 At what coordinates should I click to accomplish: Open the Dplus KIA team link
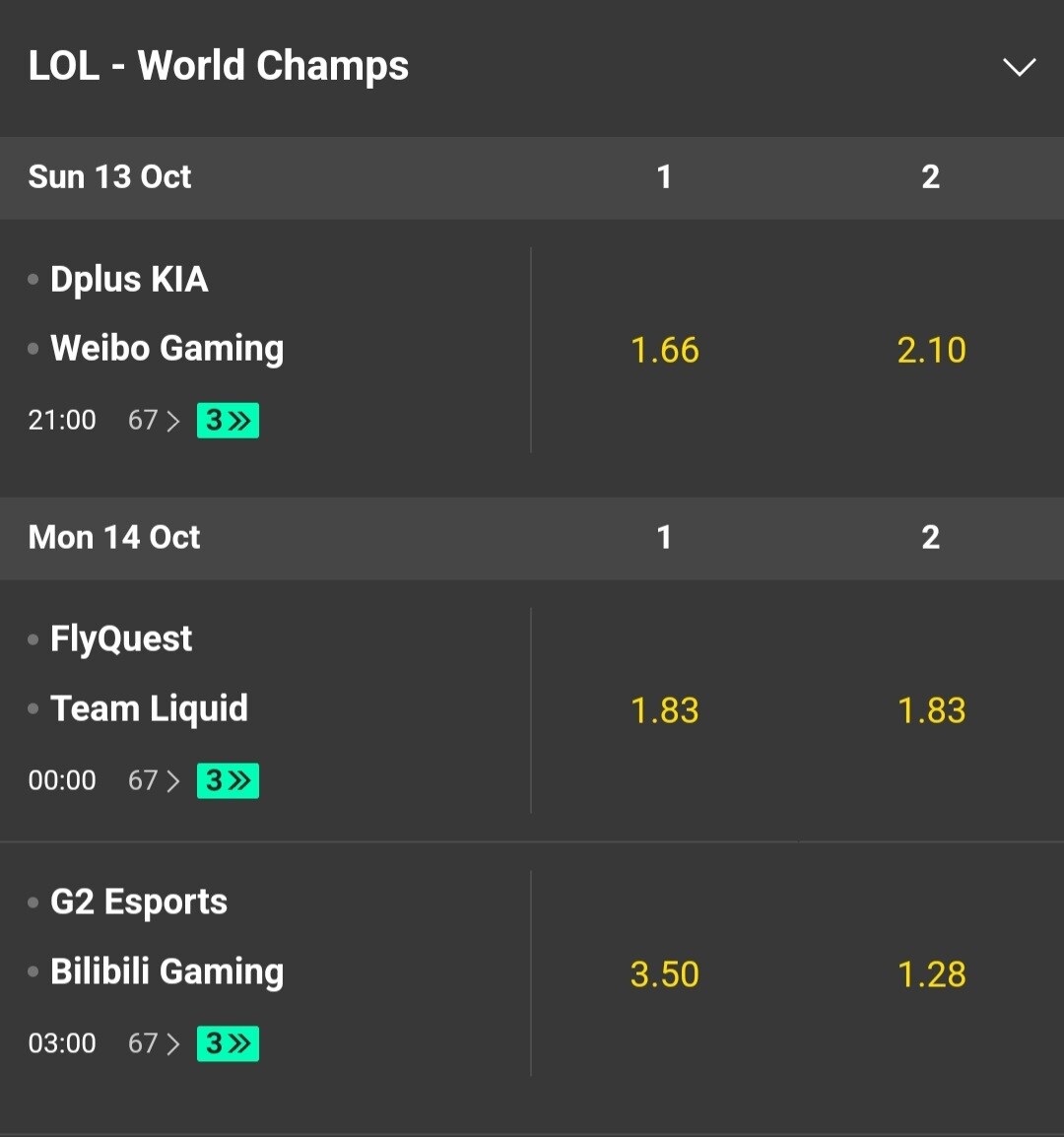click(129, 280)
